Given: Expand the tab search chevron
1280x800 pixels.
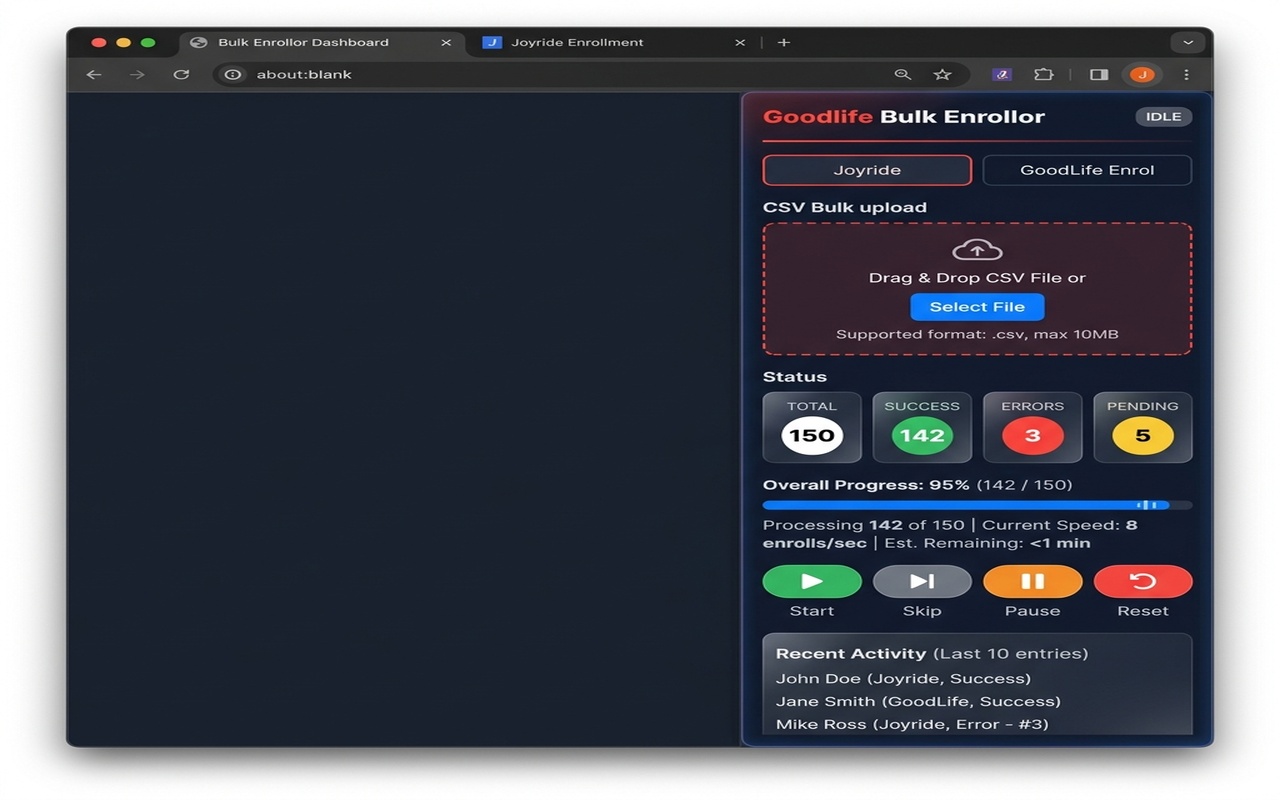Looking at the screenshot, I should (x=1188, y=42).
